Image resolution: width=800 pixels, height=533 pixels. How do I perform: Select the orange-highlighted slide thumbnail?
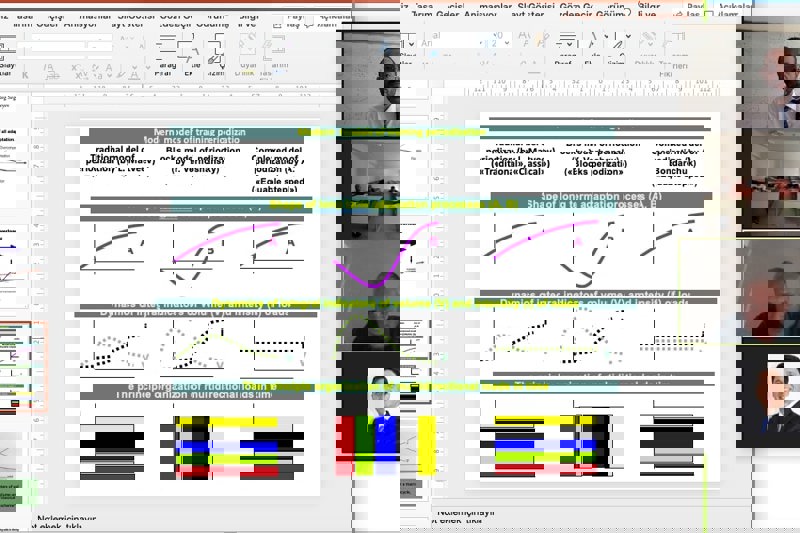(x=23, y=366)
